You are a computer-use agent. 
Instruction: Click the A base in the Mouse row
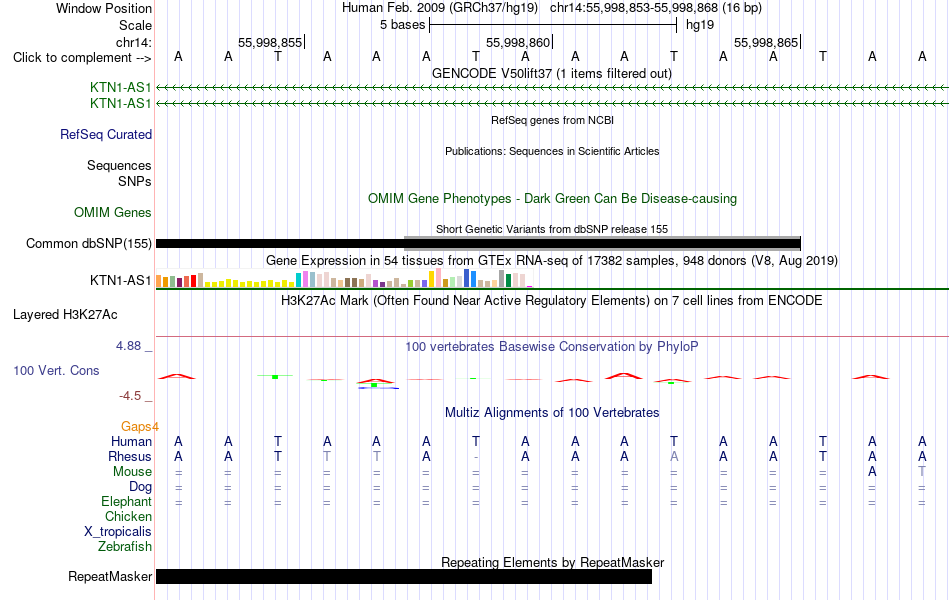click(x=872, y=472)
